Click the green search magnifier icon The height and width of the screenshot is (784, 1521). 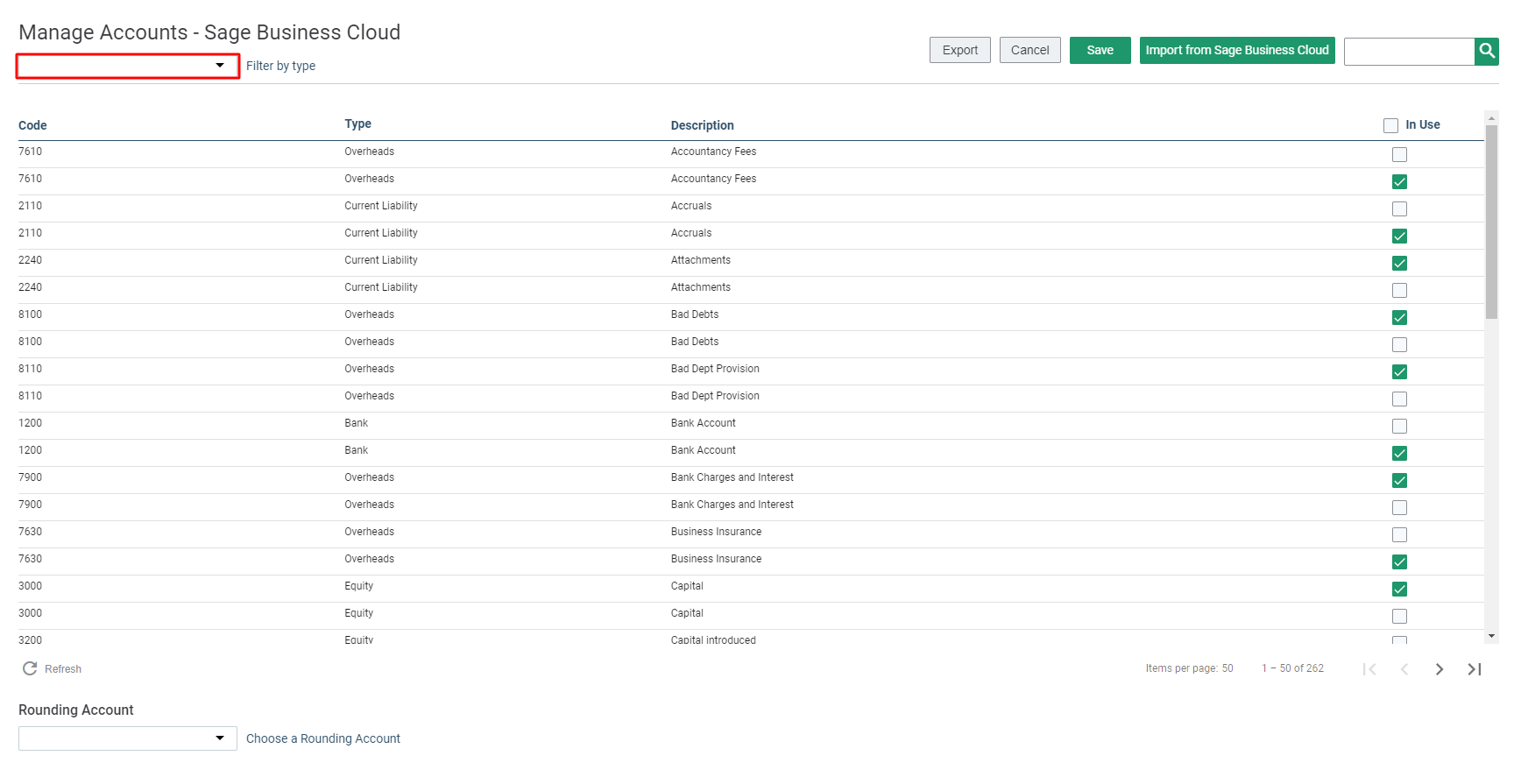[x=1487, y=51]
